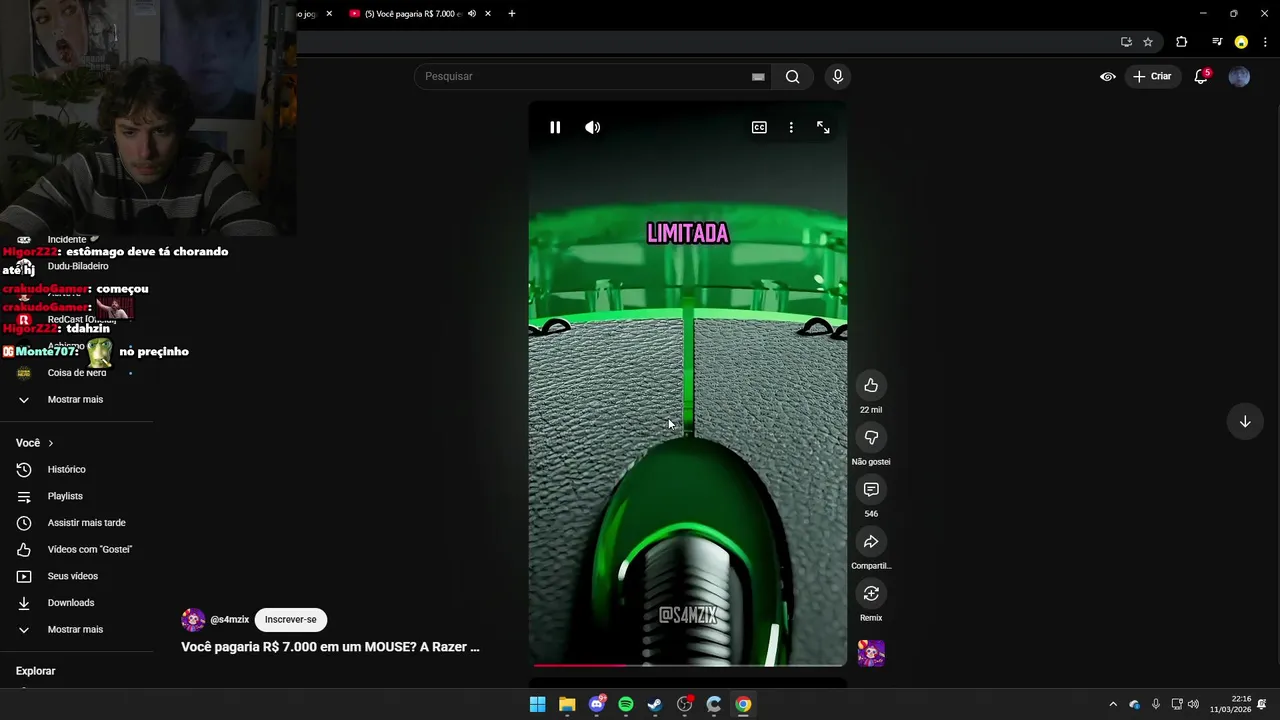This screenshot has height=720, width=1280.
Task: Open the Coisa de Nerd subscription
Action: coord(77,372)
